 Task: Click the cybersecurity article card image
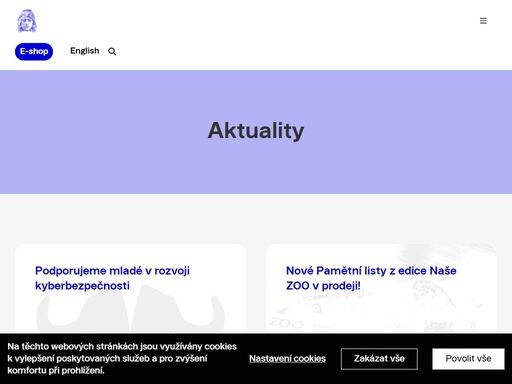click(x=130, y=313)
